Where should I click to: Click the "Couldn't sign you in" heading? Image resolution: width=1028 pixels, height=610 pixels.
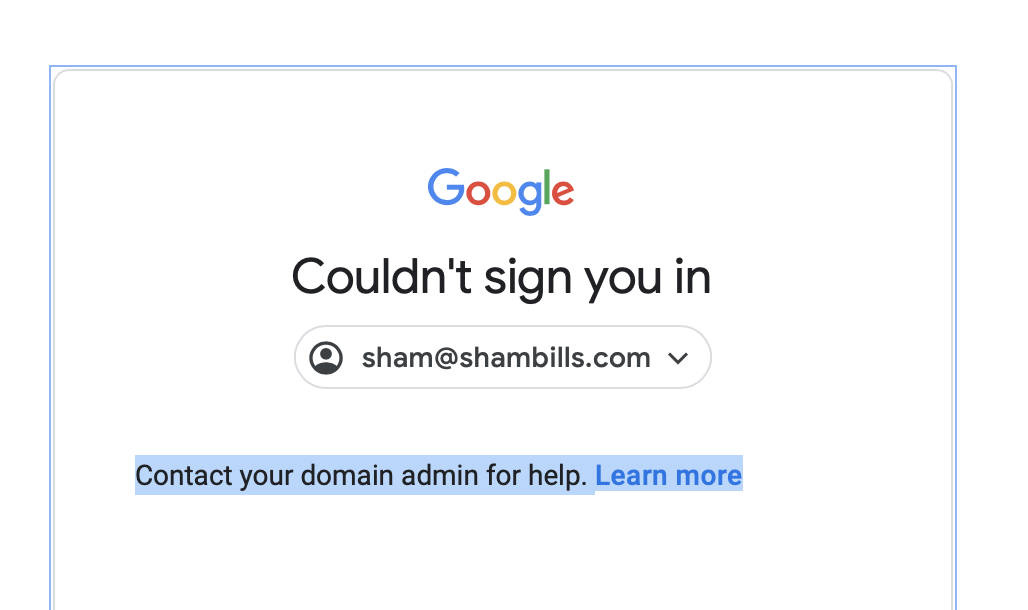tap(501, 276)
